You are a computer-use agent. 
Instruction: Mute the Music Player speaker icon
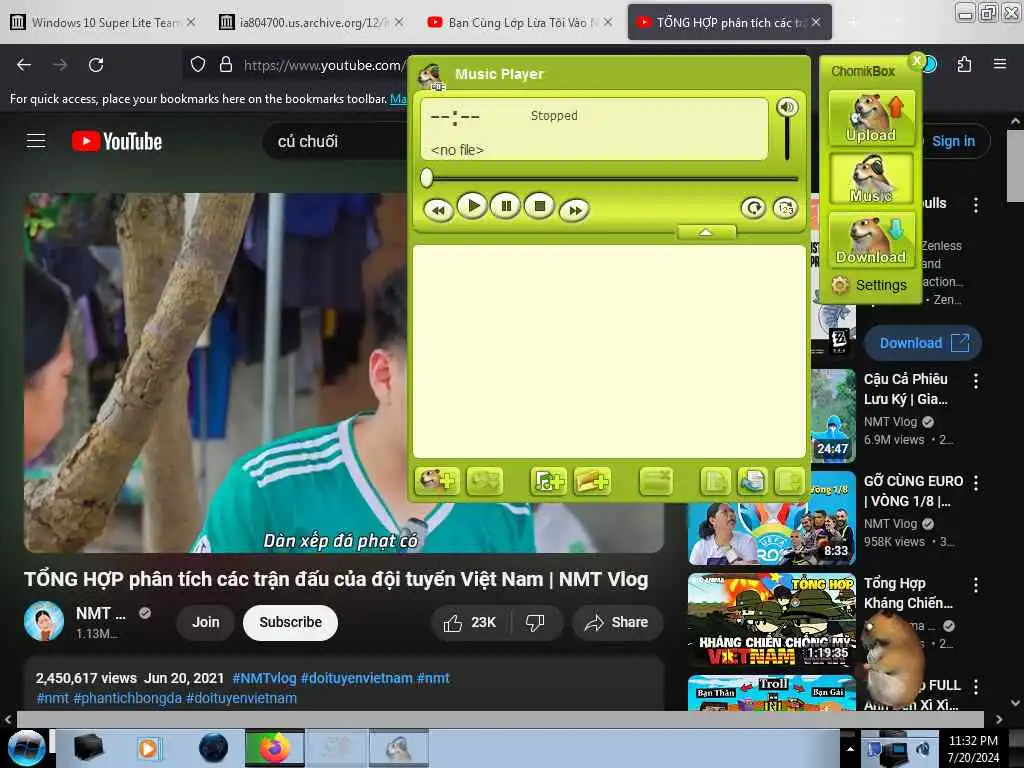787,106
